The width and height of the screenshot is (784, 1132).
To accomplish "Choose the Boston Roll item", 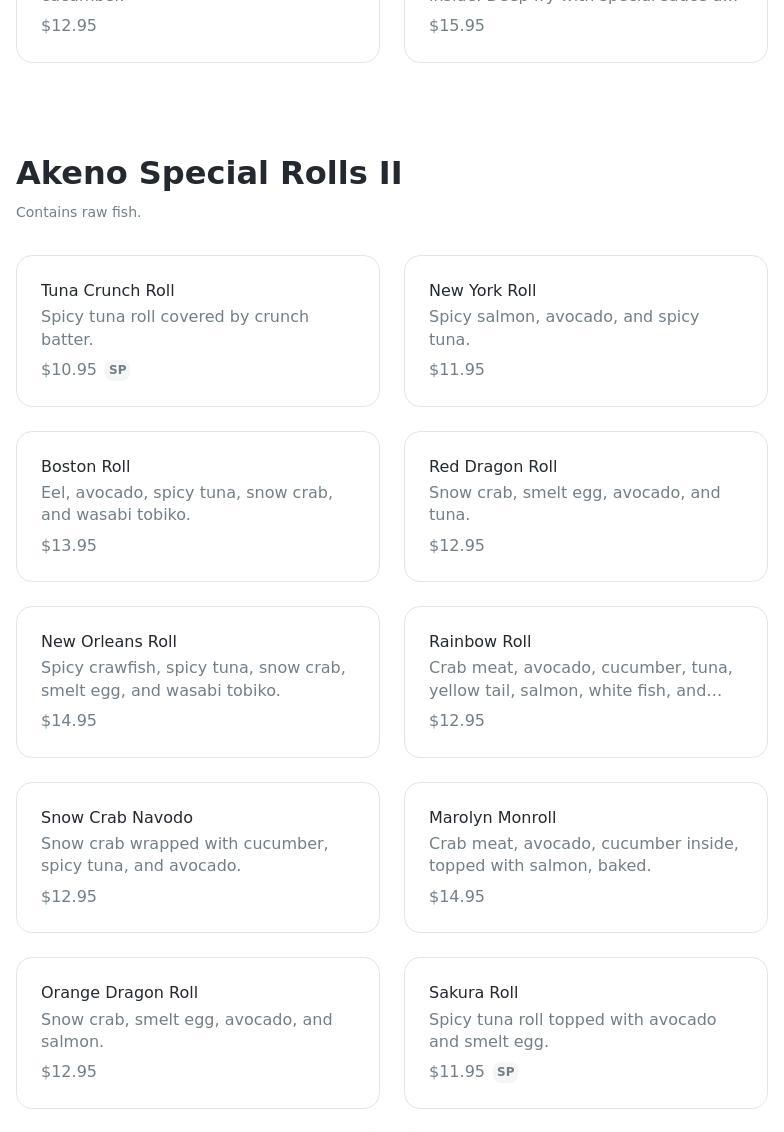I will point(198,506).
